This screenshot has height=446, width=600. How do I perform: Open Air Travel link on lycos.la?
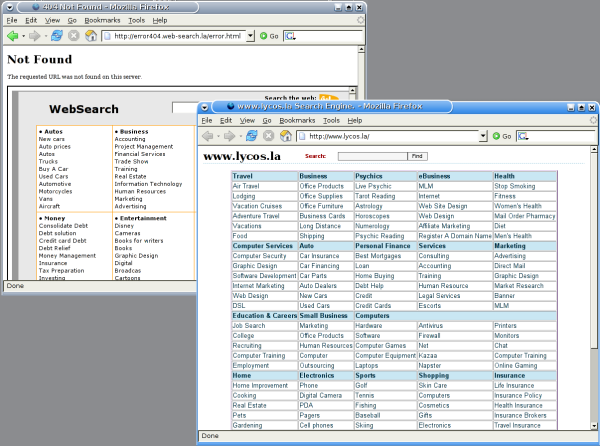(x=246, y=186)
